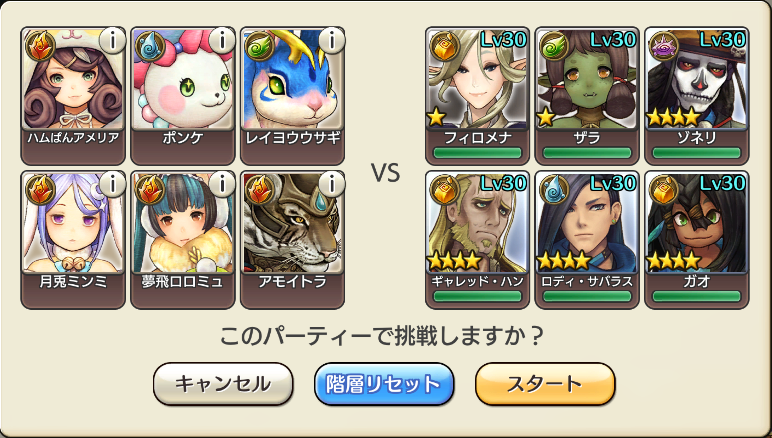Show info for レイヨウウサギ
772x438 pixels.
[332, 41]
